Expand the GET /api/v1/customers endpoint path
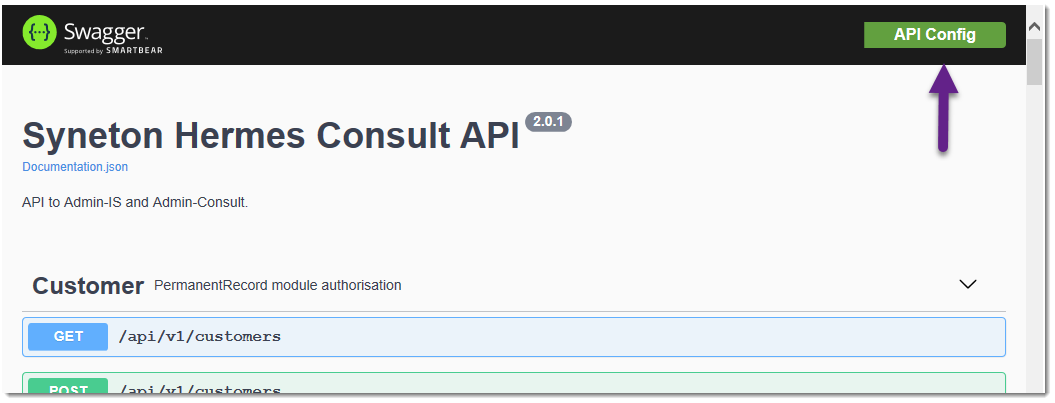Viewport: 1055px width, 403px height. [x=199, y=337]
